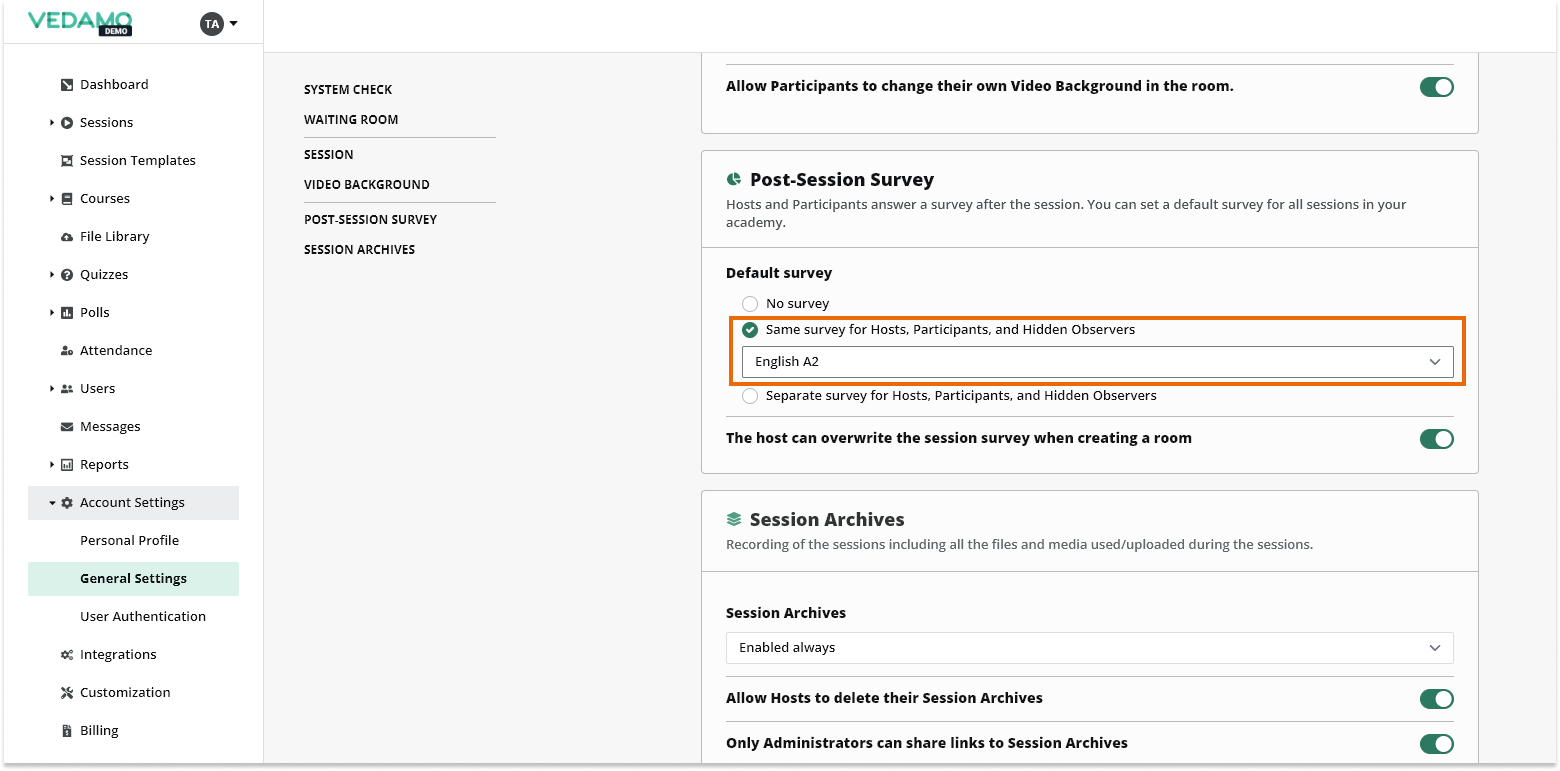The image size is (1560, 771).
Task: Open the English A2 survey dropdown
Action: tap(1097, 362)
